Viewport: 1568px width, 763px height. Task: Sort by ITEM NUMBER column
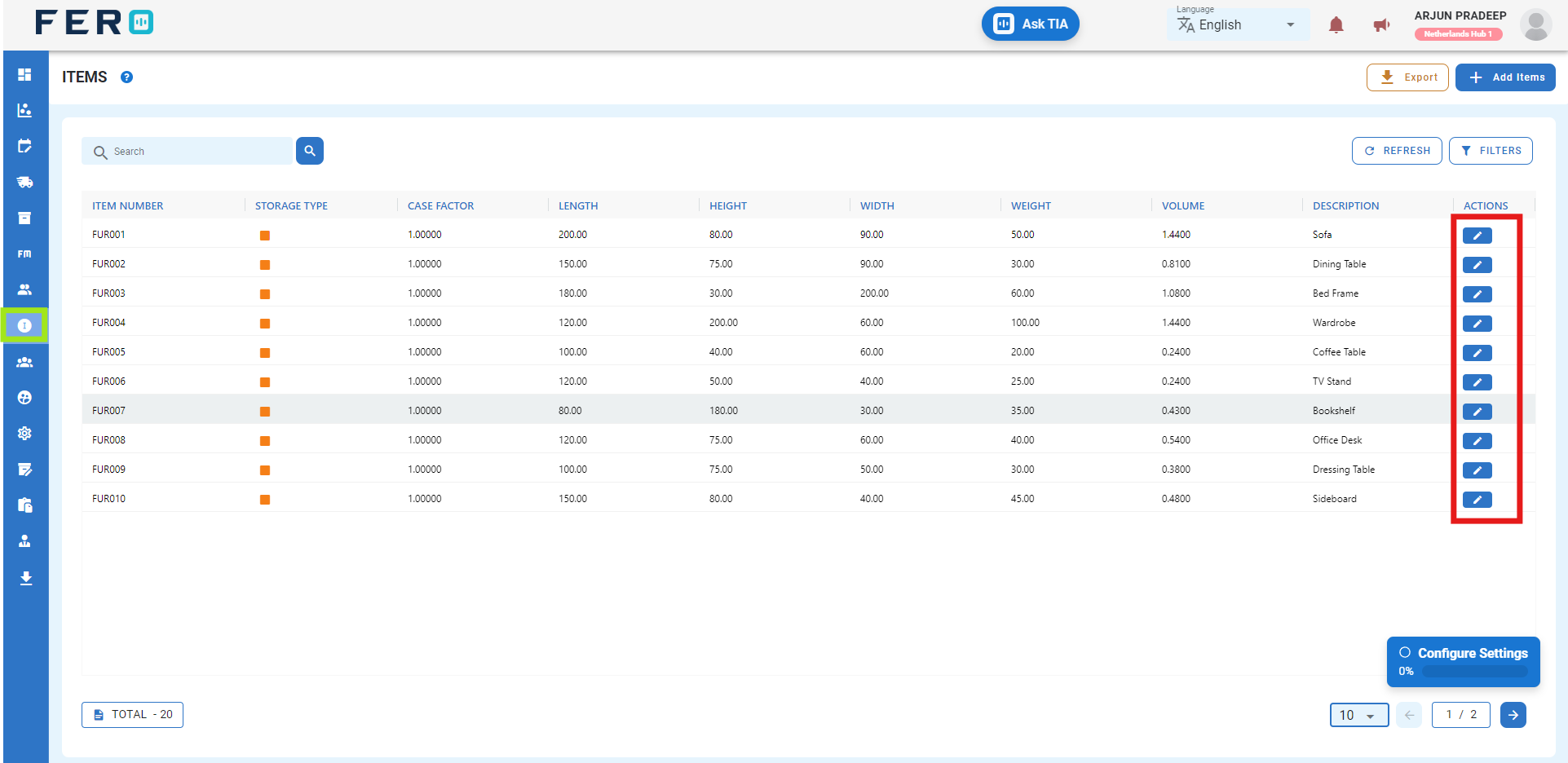[127, 206]
